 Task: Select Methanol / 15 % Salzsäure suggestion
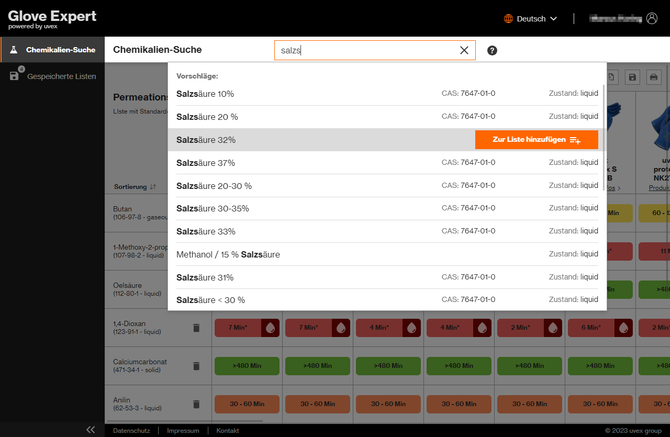coord(387,255)
